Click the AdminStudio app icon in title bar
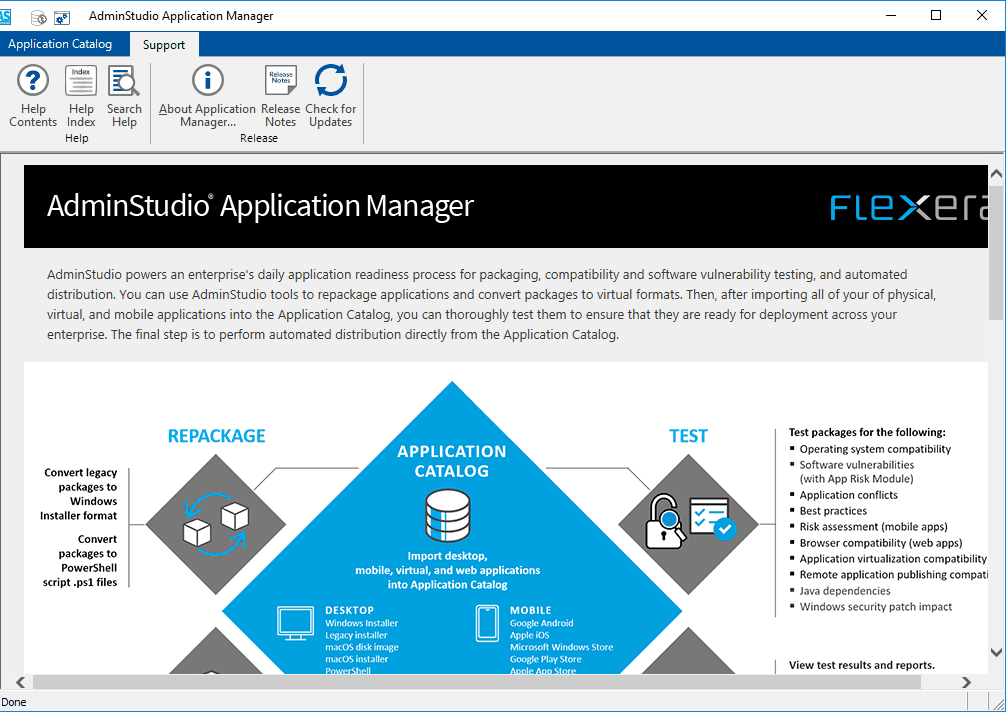 [x=5, y=16]
